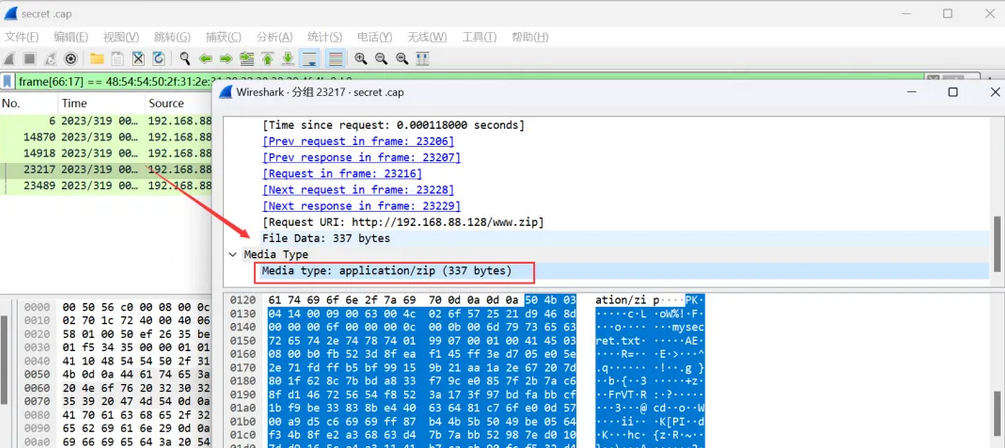Click the zoom out magnifier icon
This screenshot has height=448, width=1005.
click(381, 59)
